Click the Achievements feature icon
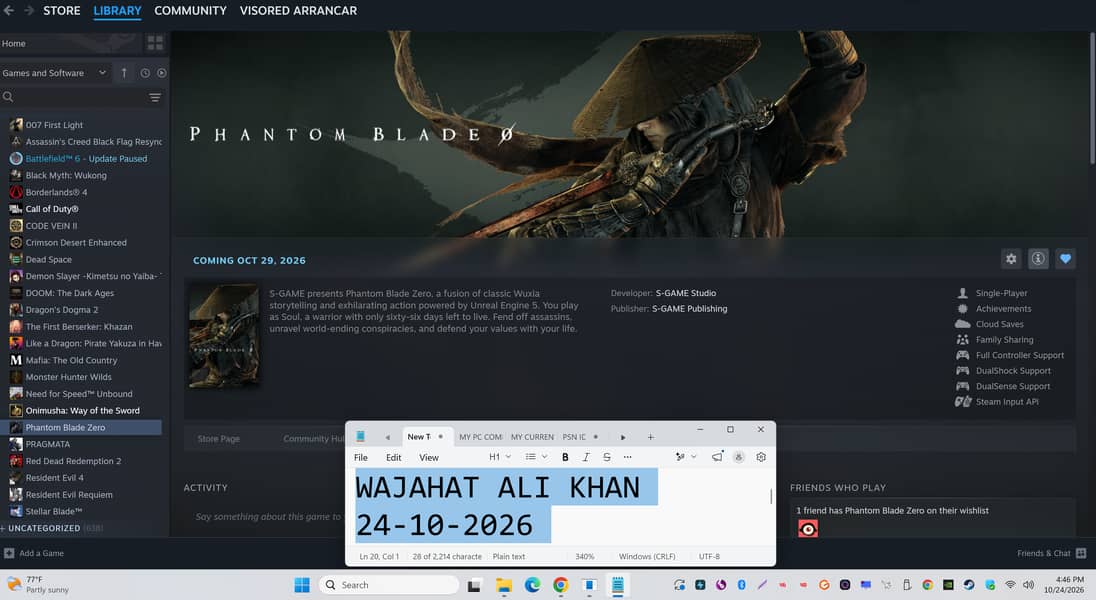 pyautogui.click(x=962, y=308)
